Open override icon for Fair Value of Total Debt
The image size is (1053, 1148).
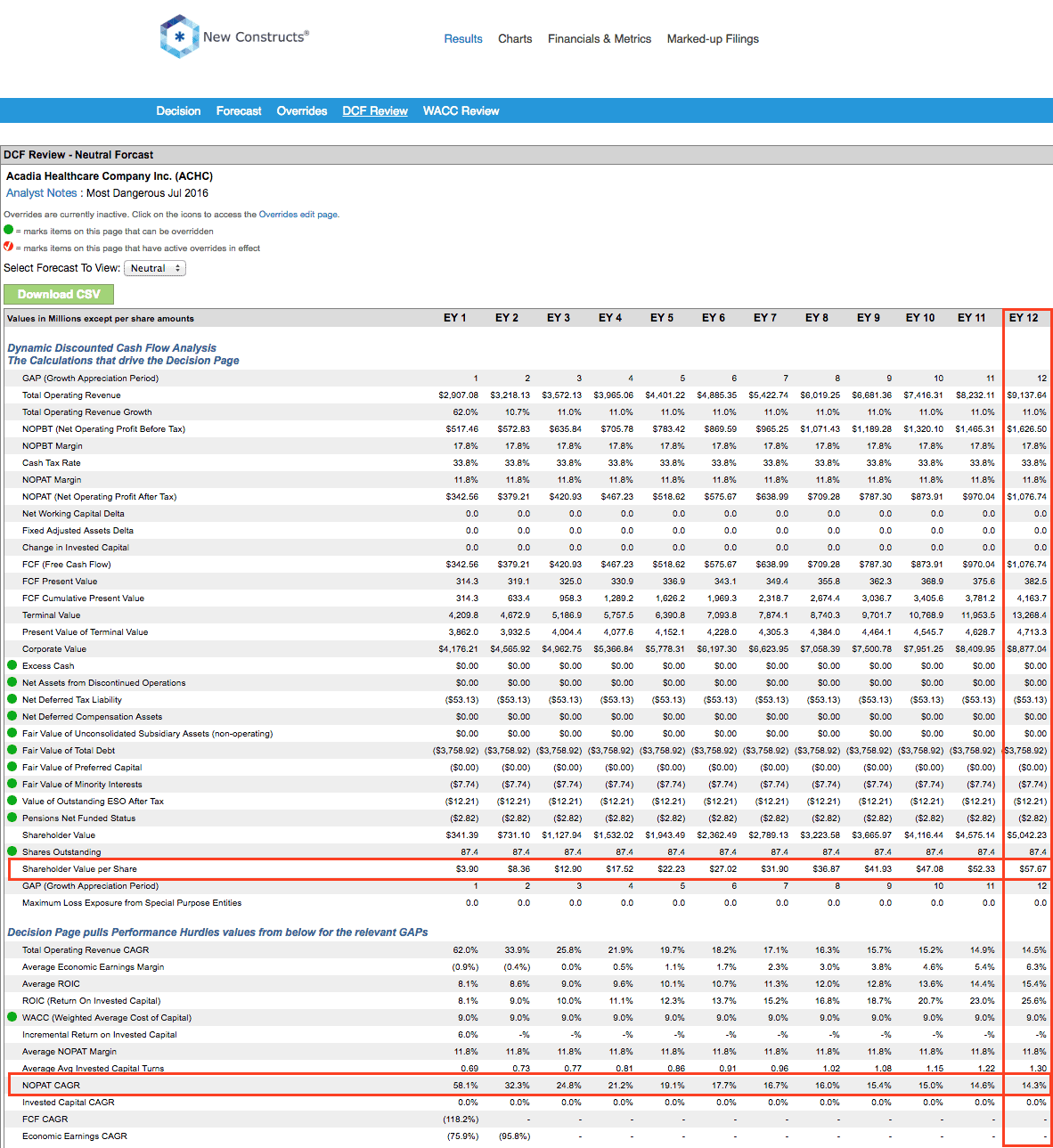(12, 750)
